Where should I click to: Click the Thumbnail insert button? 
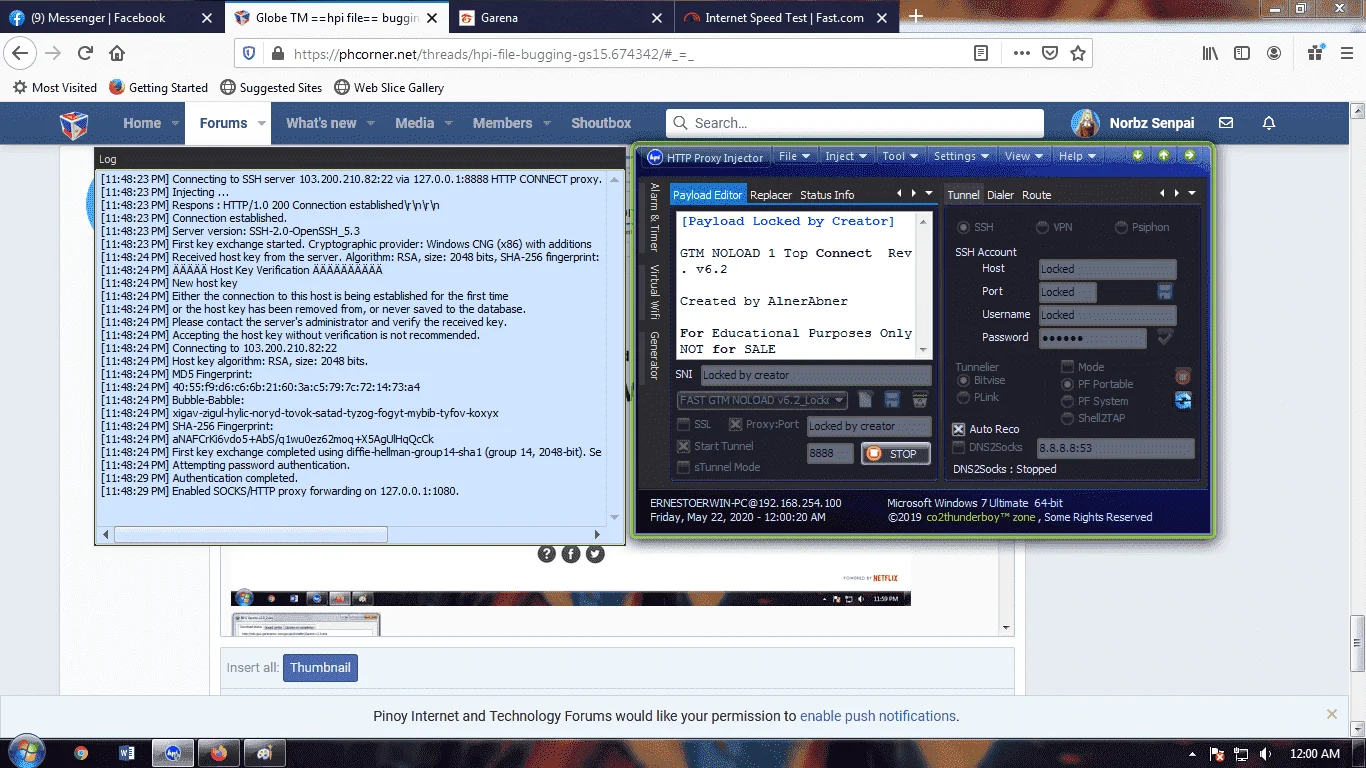(320, 668)
